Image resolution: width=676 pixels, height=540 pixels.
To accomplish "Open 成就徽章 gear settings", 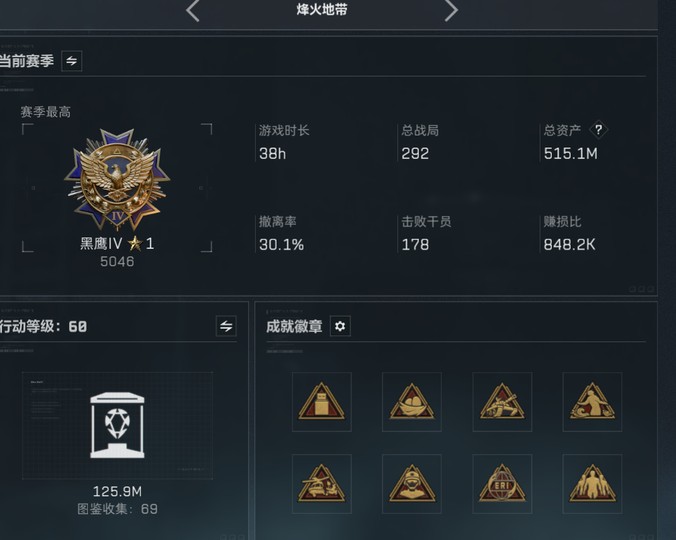I will (x=340, y=326).
